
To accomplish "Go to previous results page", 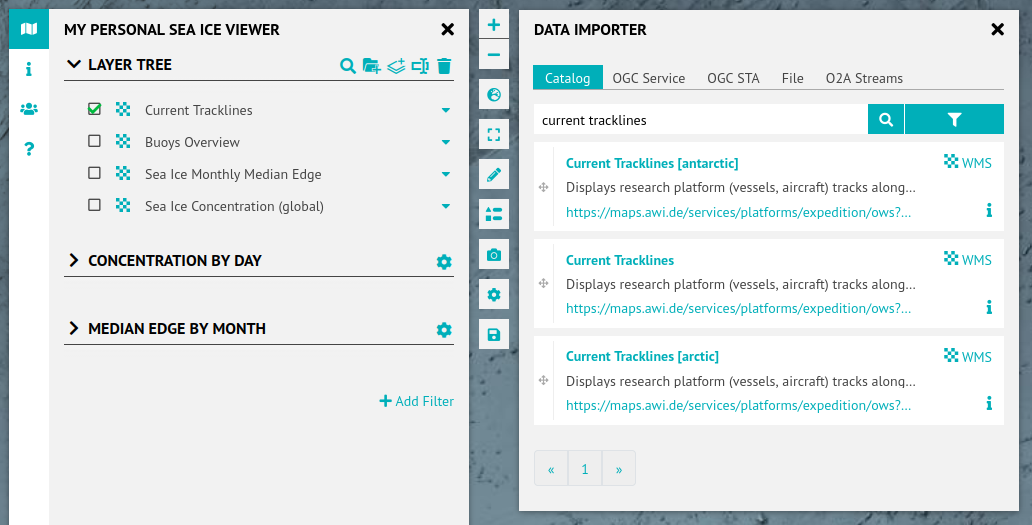I will (x=551, y=468).
